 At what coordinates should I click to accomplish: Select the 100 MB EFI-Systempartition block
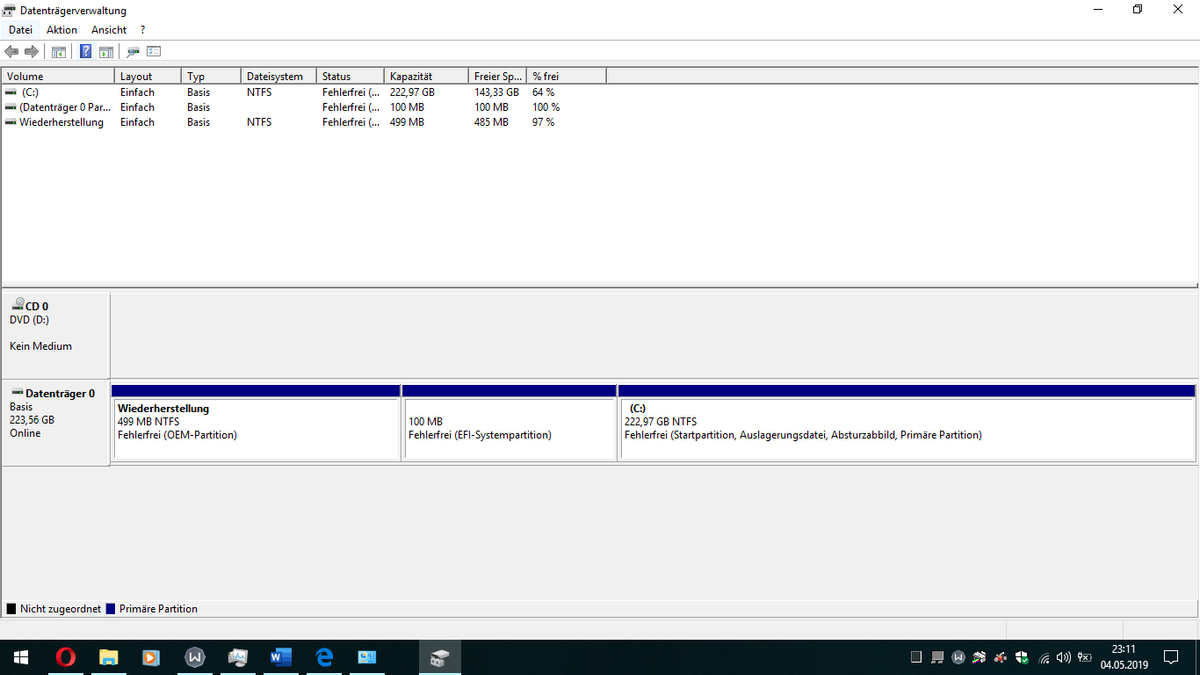pyautogui.click(x=508, y=429)
